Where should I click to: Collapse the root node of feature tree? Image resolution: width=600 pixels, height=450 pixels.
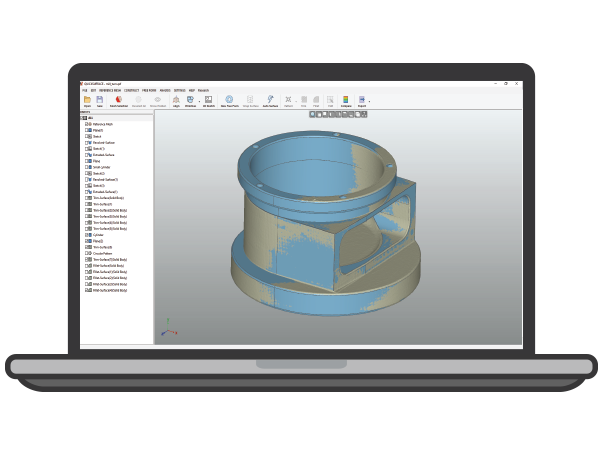click(83, 118)
